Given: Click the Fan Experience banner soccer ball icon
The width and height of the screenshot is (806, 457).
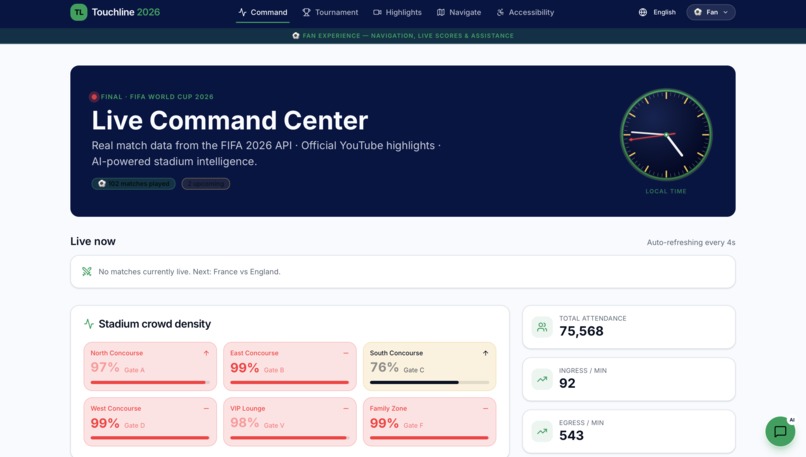Looking at the screenshot, I should coord(296,35).
